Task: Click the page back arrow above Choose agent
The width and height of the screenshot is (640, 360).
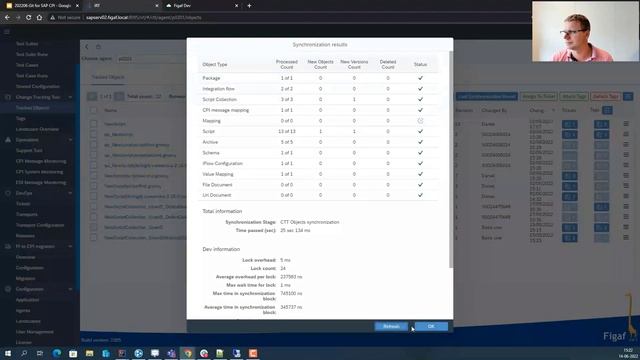Action: pos(87,47)
